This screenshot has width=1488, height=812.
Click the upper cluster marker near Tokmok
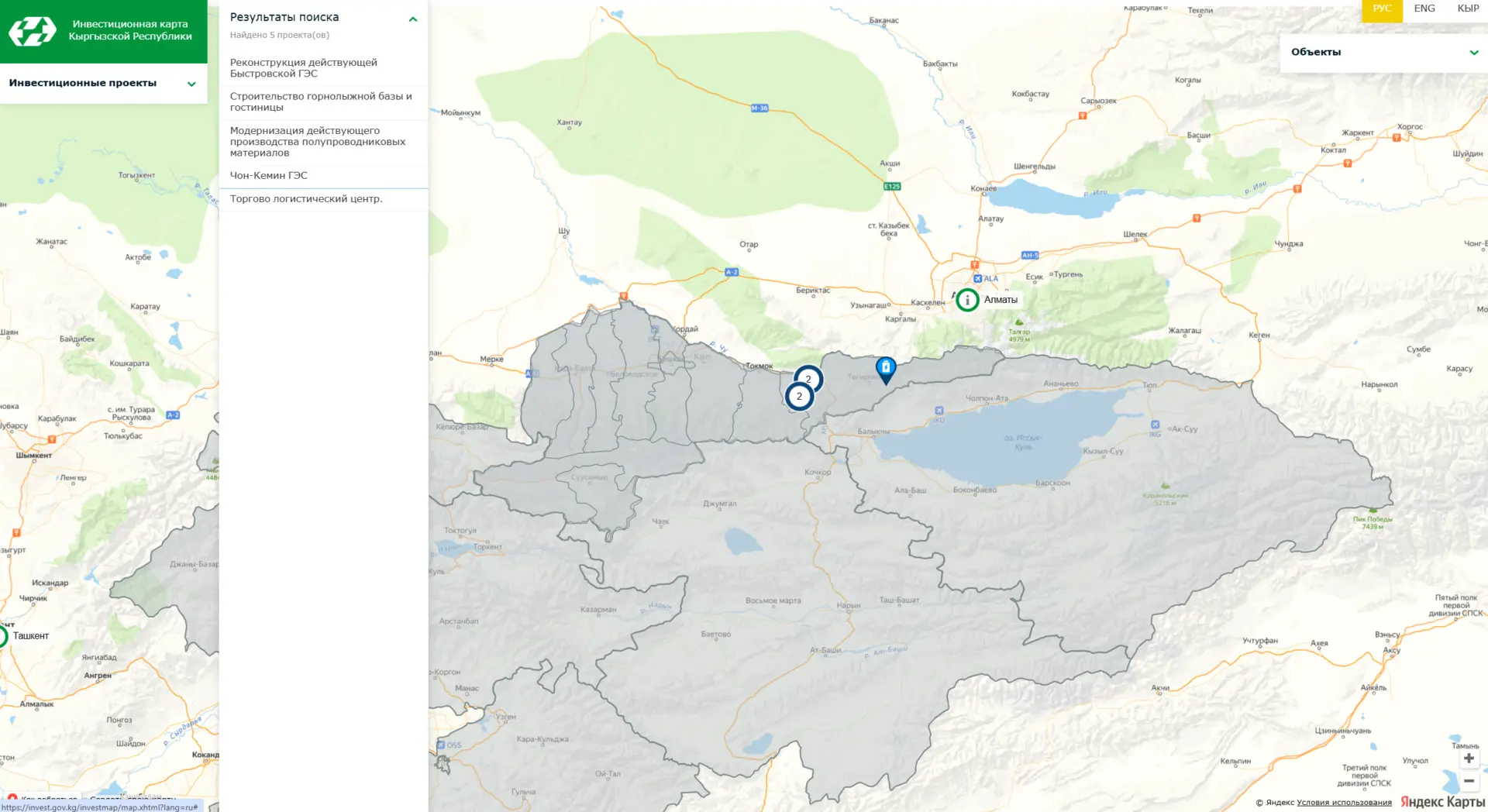(x=808, y=379)
